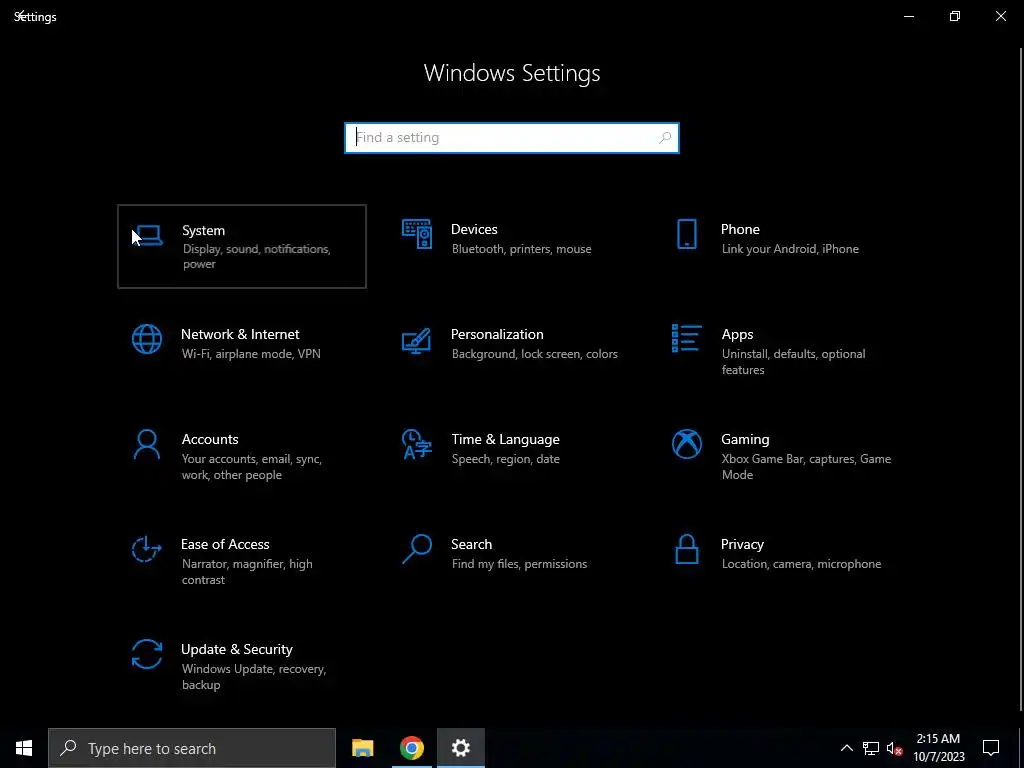This screenshot has width=1024, height=768.
Task: Click the taskbar search magnifier icon
Action: (68, 748)
